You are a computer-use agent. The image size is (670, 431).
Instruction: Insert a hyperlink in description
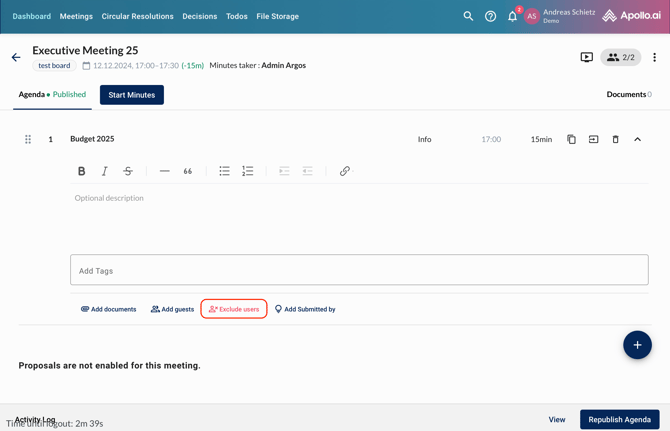(345, 171)
